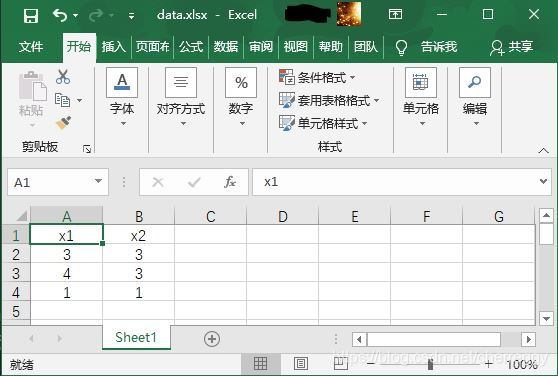Open Customize Quick Access Toolbar menu
This screenshot has width=558, height=376.
click(131, 16)
